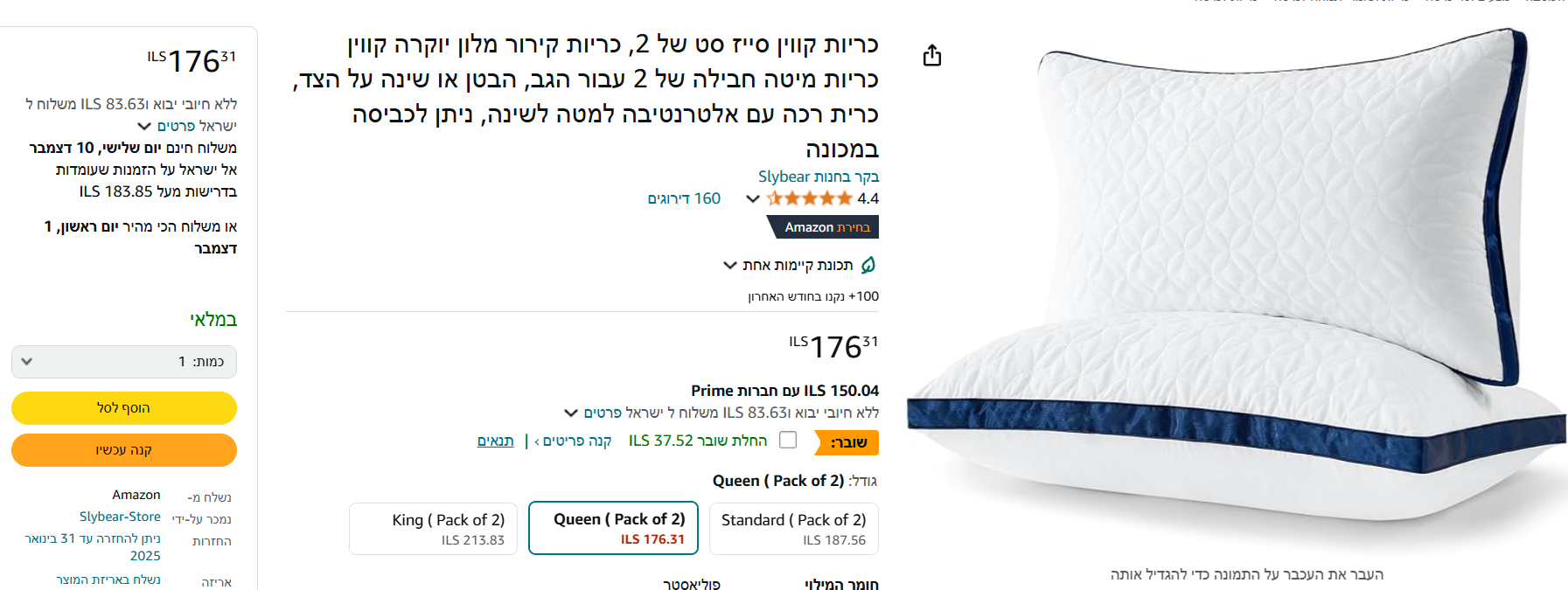The height and width of the screenshot is (590, 1568).
Task: Open the rating breakdown chevron next to 4.4
Action: coord(752,198)
